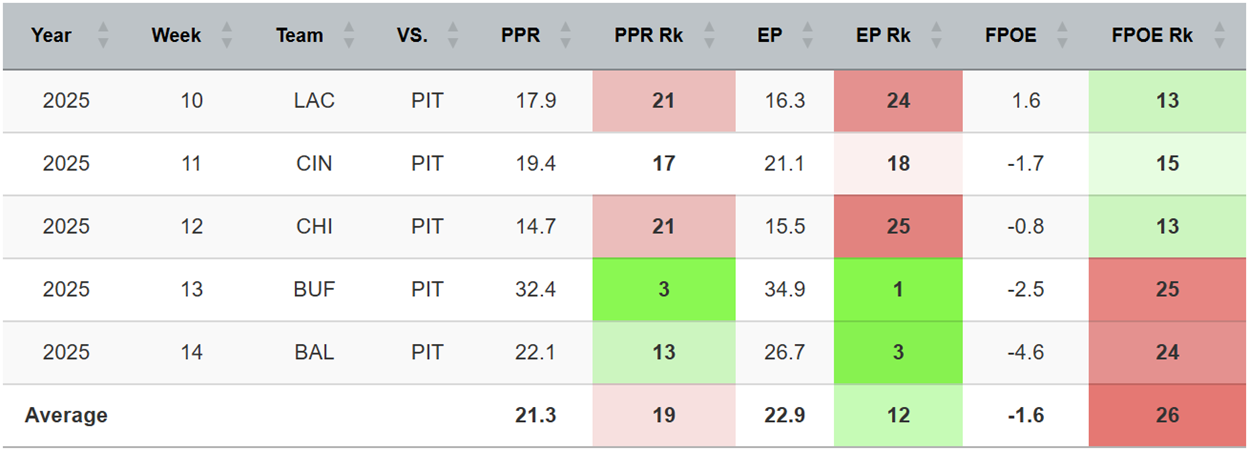Click the bright green PPR Rk 3 cell
The height and width of the screenshot is (450, 1249).
click(x=663, y=290)
